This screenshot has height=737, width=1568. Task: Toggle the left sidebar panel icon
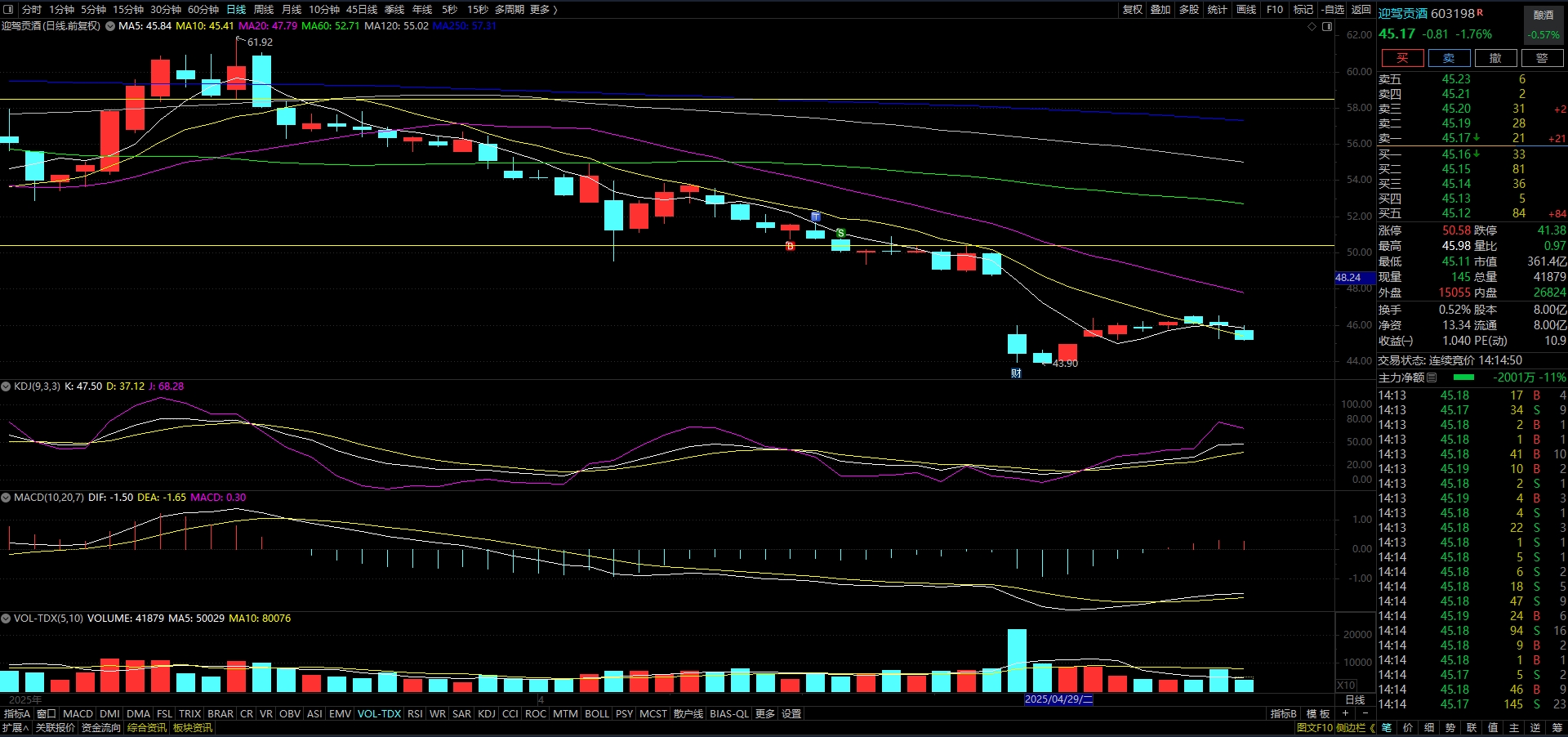[8, 9]
